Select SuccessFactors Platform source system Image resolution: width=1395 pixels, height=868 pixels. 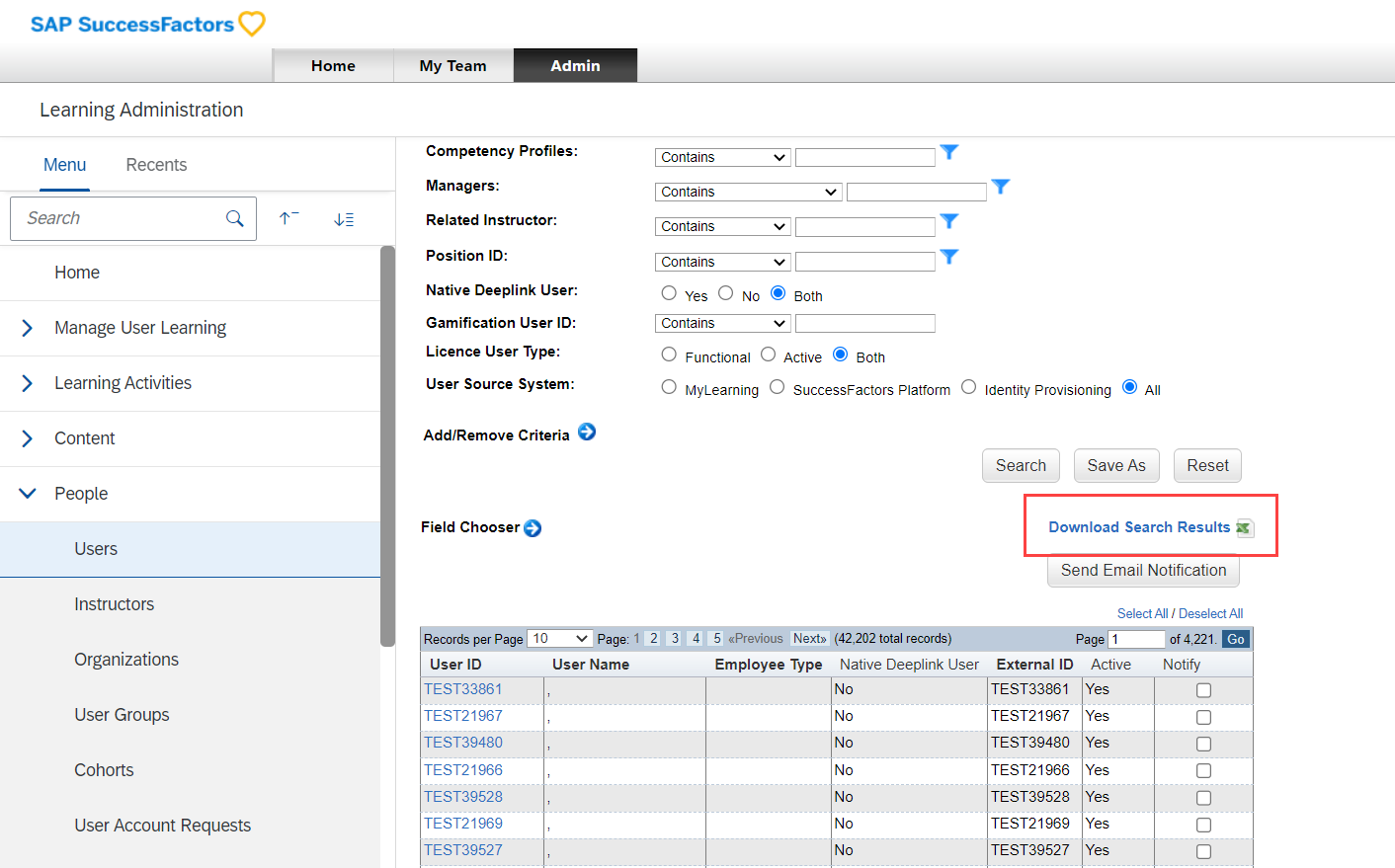click(778, 387)
